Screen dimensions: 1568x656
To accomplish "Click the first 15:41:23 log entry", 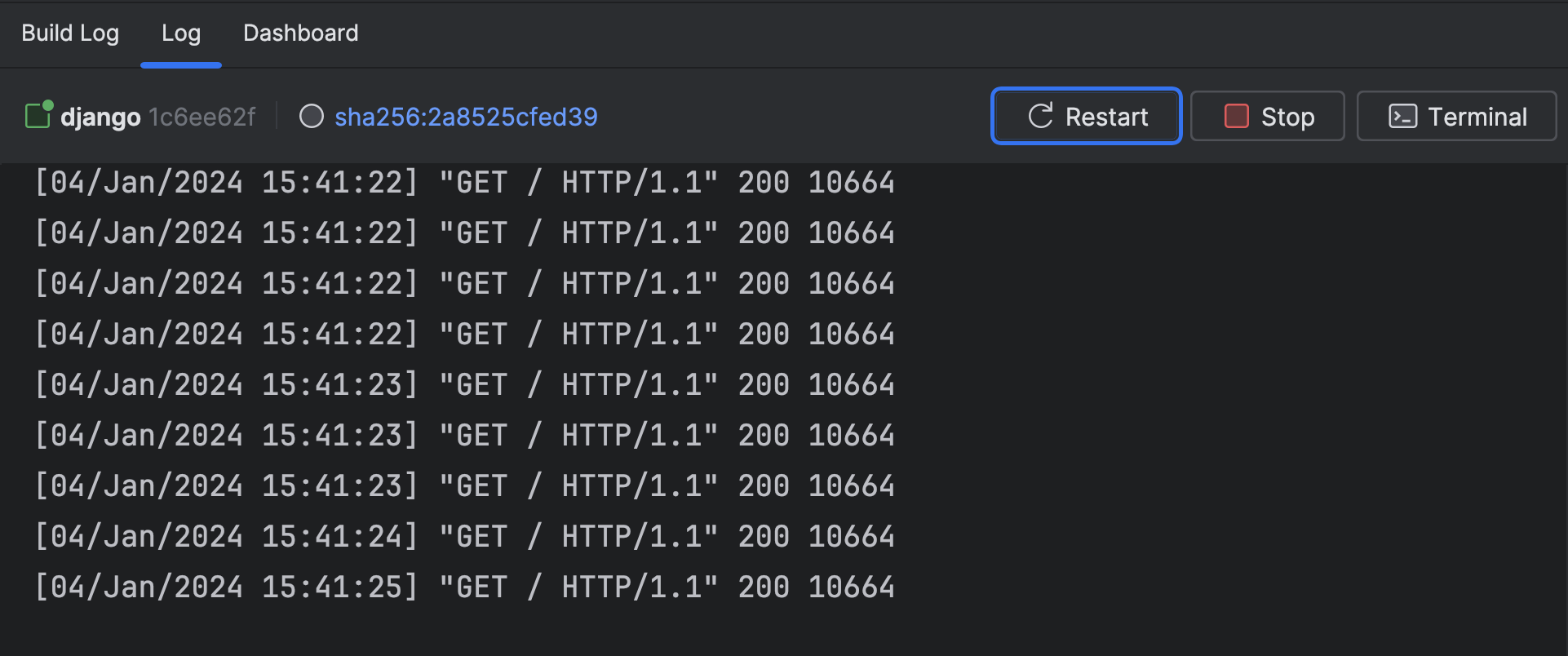I will pyautogui.click(x=464, y=384).
